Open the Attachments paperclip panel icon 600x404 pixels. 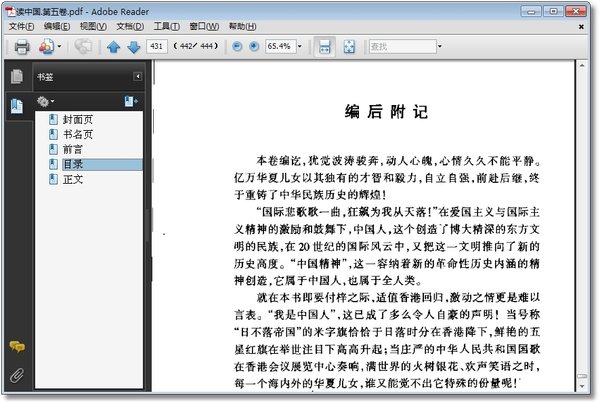[17, 375]
